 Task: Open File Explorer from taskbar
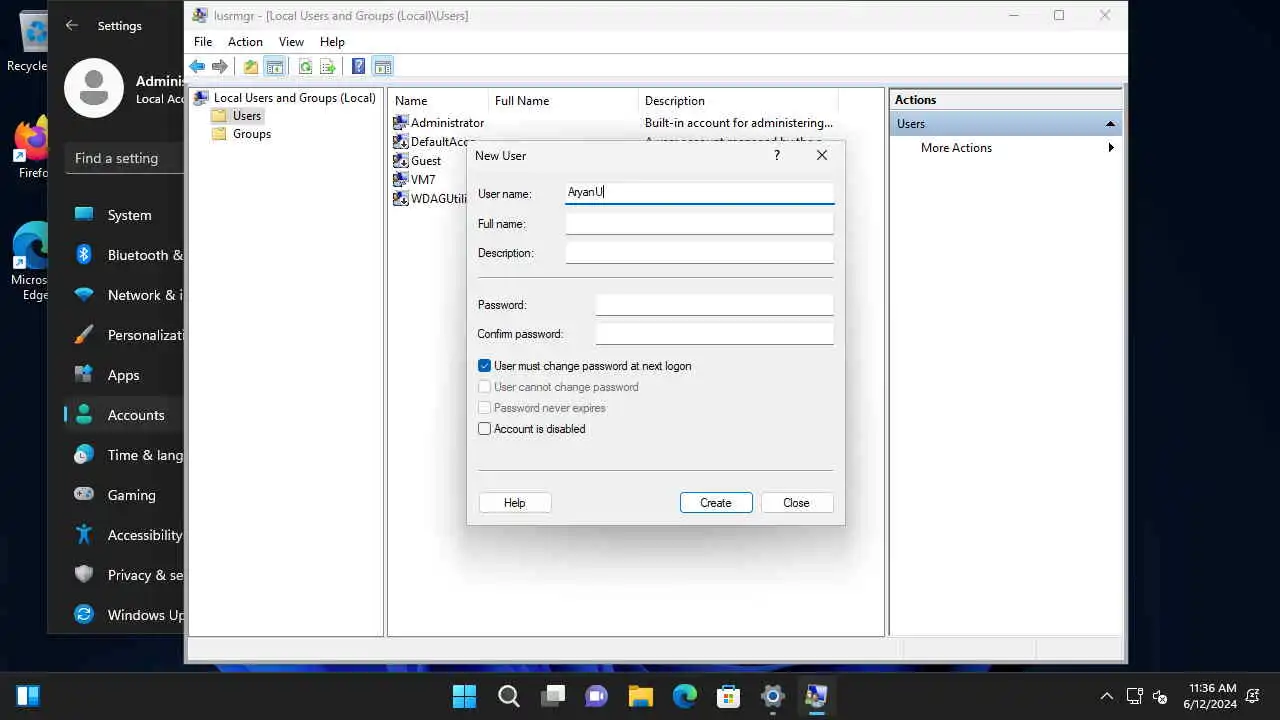[x=640, y=696]
